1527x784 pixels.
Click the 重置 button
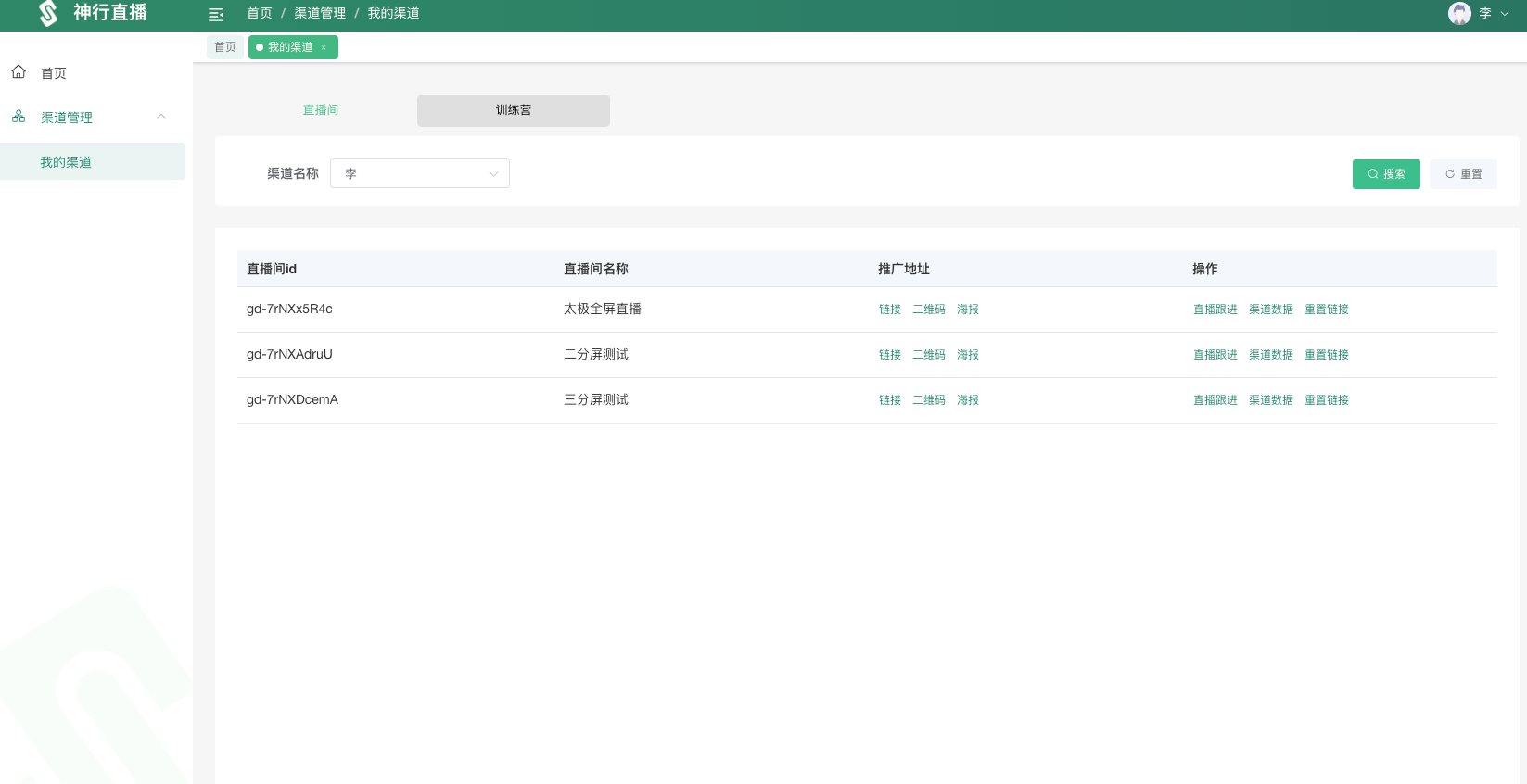[x=1463, y=174]
